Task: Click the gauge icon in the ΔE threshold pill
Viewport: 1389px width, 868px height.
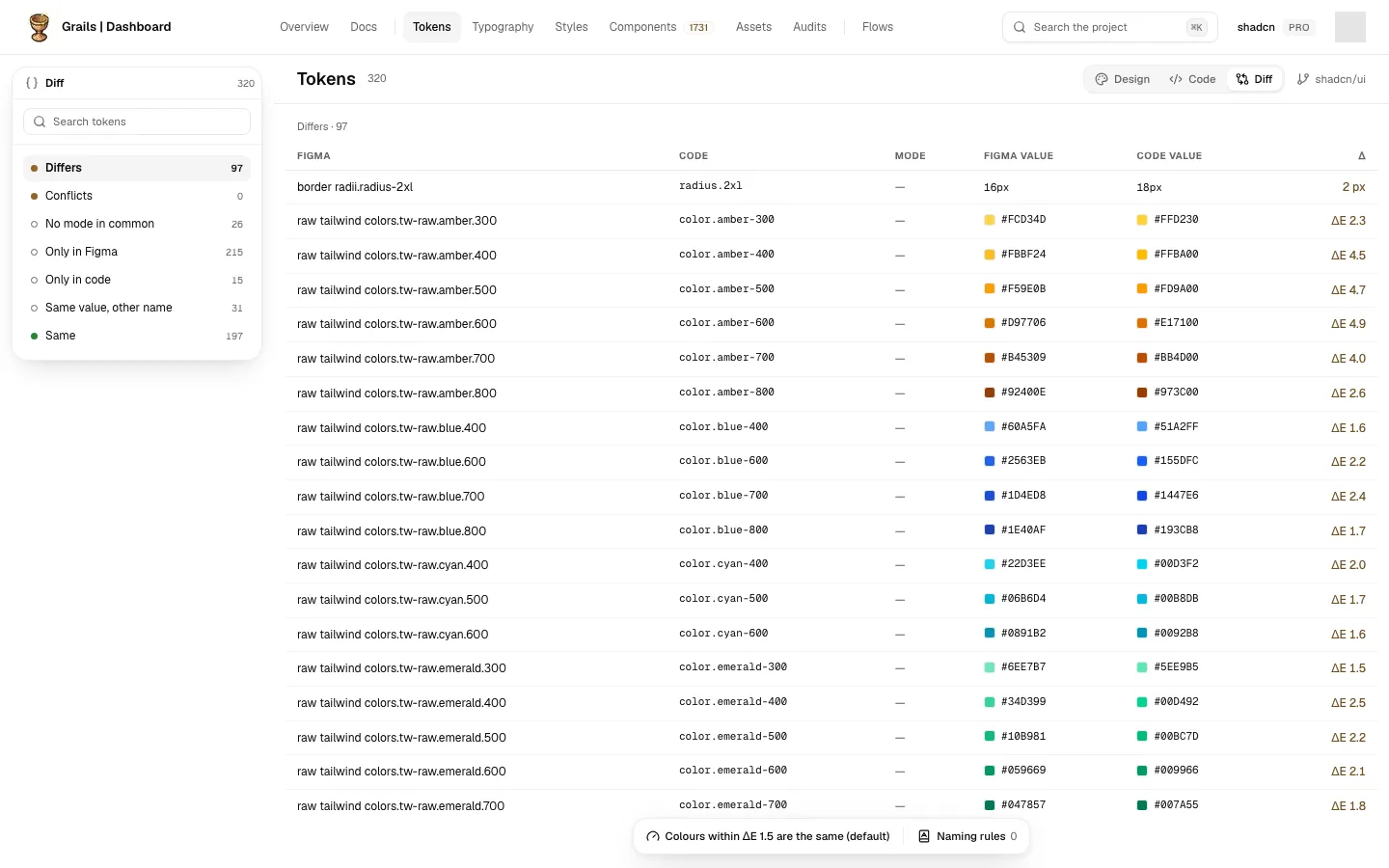Action: (x=653, y=836)
